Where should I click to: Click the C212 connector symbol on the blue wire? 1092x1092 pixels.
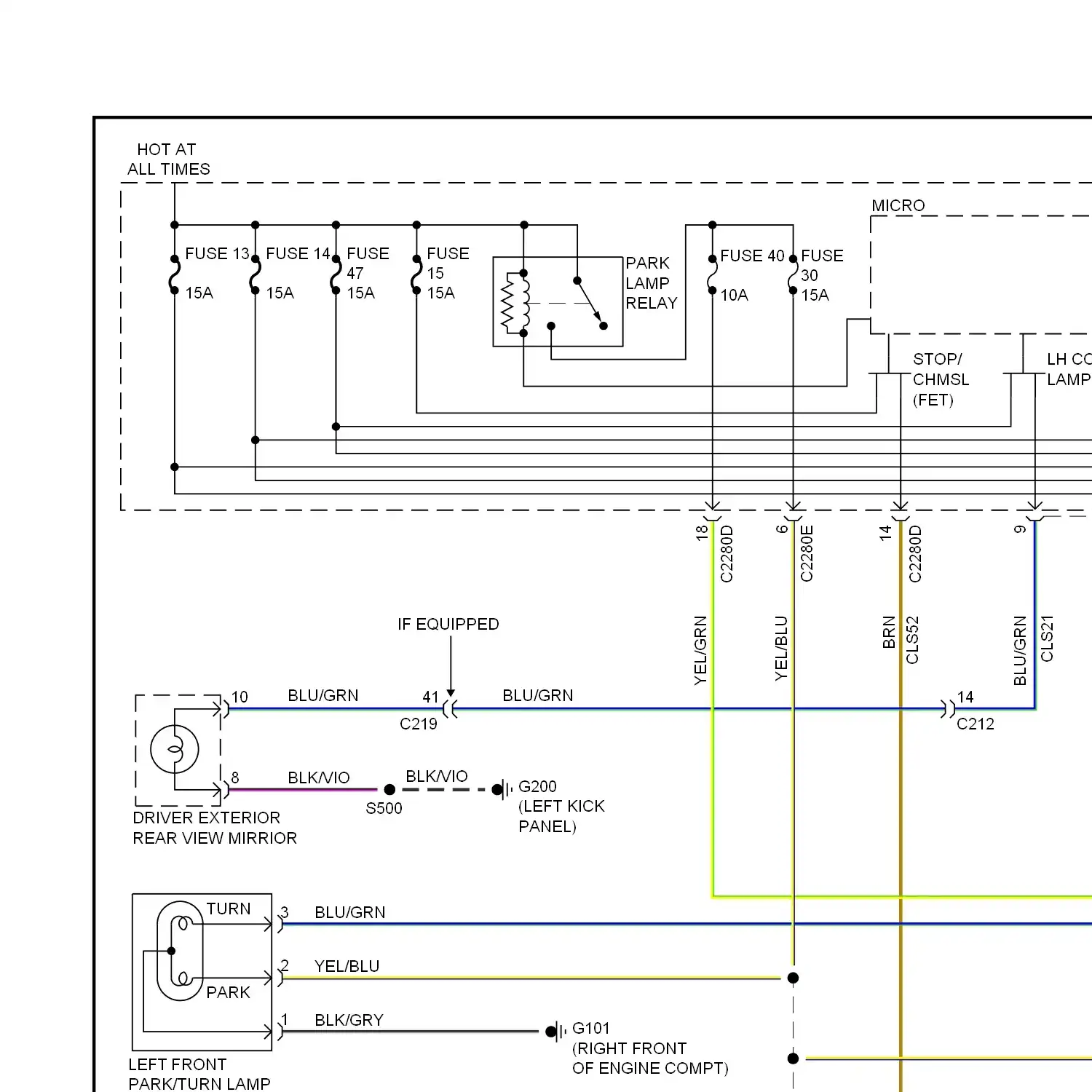coord(948,709)
